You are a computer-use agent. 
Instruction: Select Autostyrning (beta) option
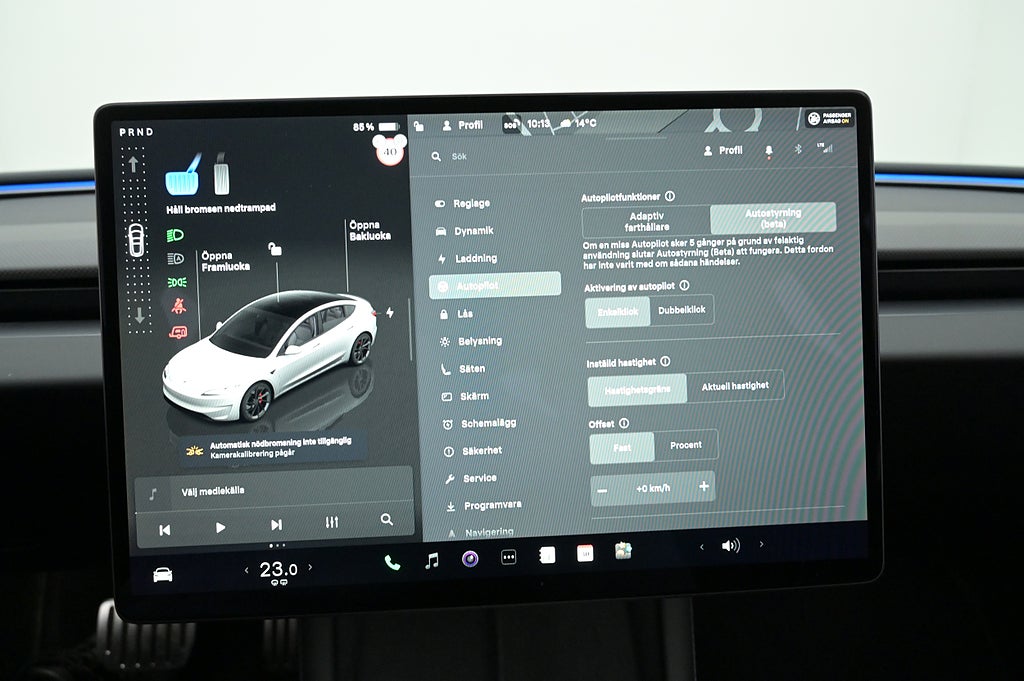pos(772,218)
